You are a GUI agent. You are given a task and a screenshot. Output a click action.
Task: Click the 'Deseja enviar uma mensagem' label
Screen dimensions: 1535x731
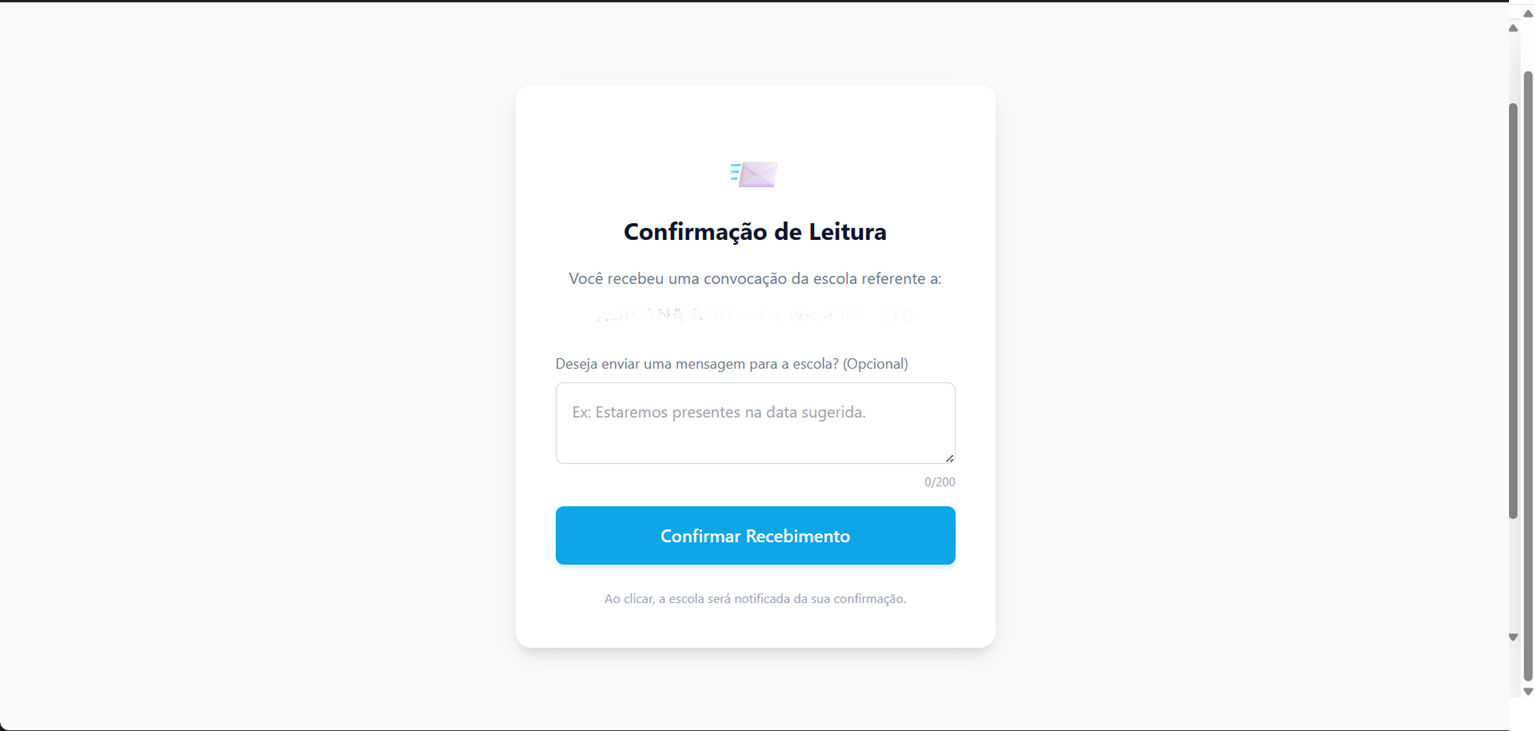732,364
